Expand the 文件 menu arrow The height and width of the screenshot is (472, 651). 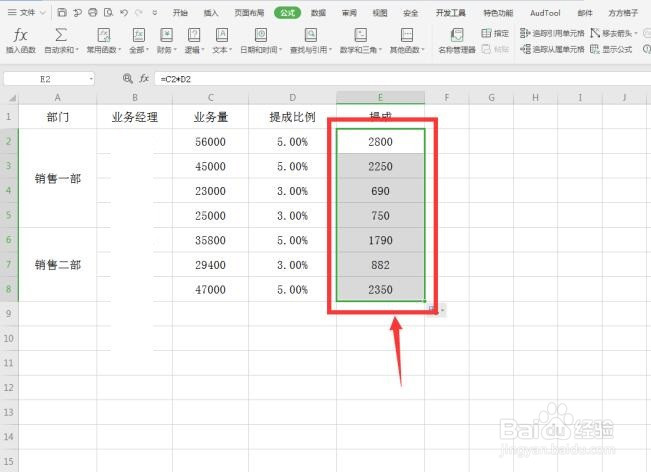point(42,13)
